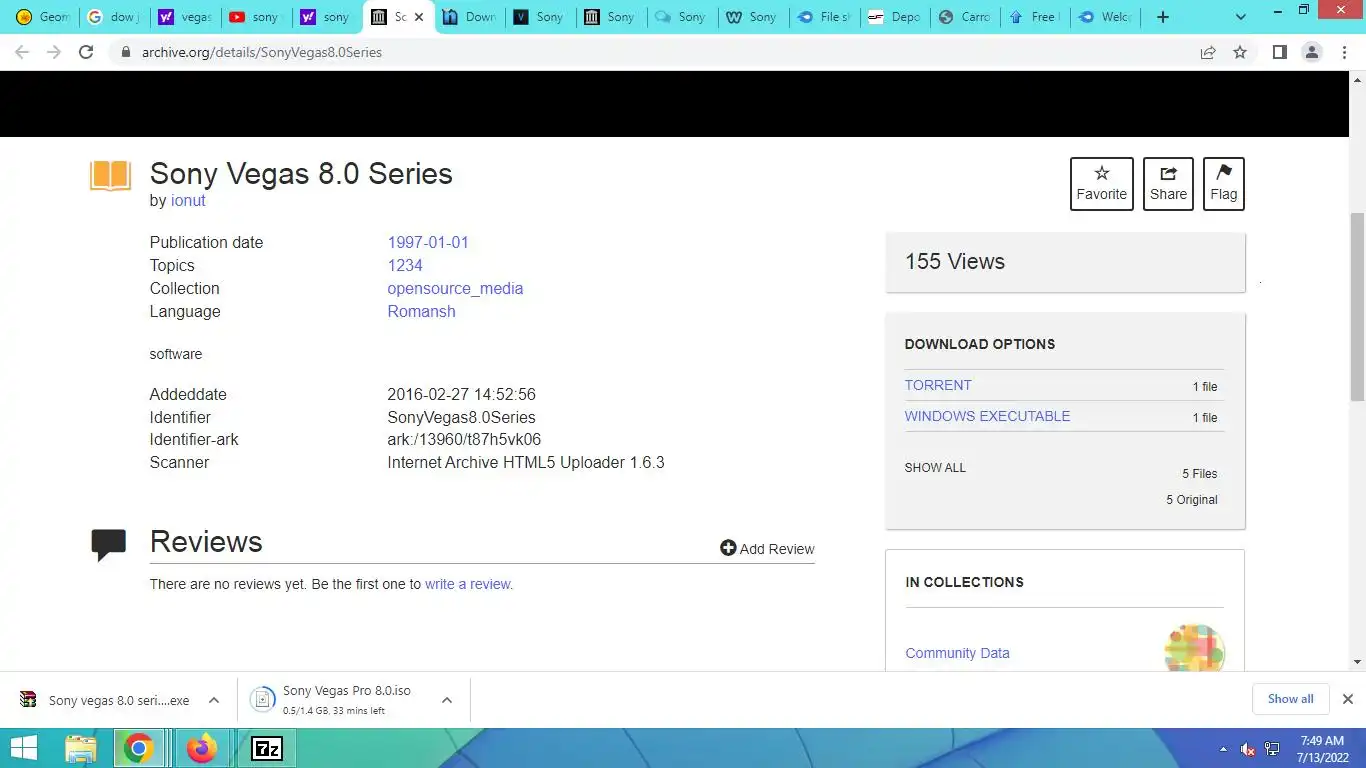Flag this archive item
The image size is (1366, 768).
point(1223,184)
